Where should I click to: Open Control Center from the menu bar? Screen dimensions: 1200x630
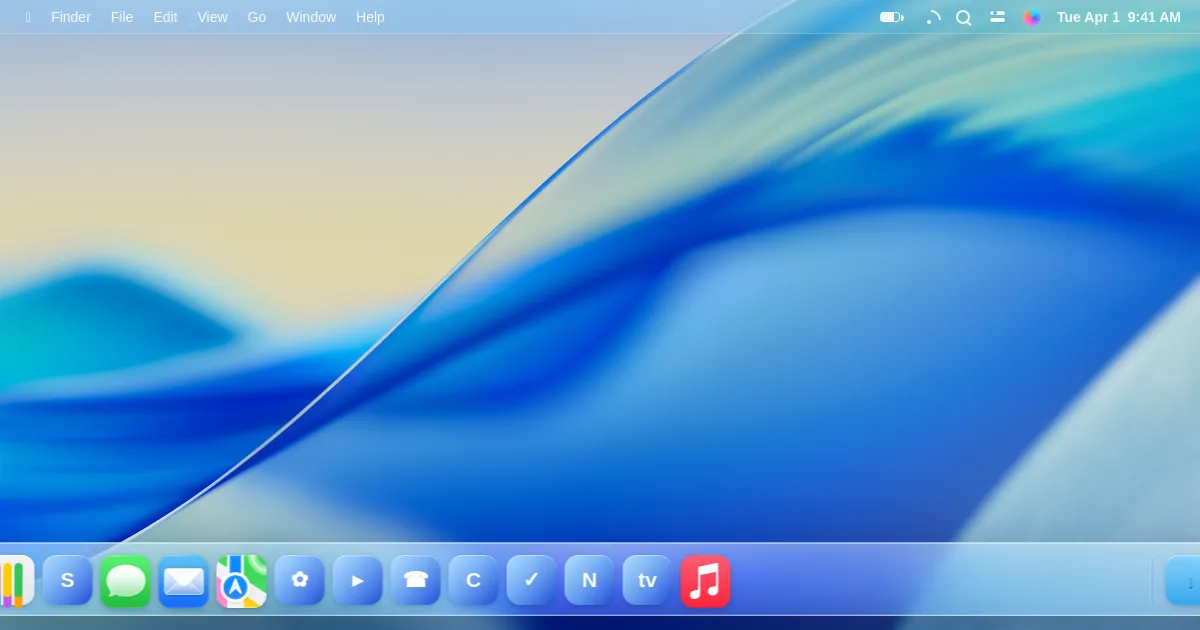(997, 17)
